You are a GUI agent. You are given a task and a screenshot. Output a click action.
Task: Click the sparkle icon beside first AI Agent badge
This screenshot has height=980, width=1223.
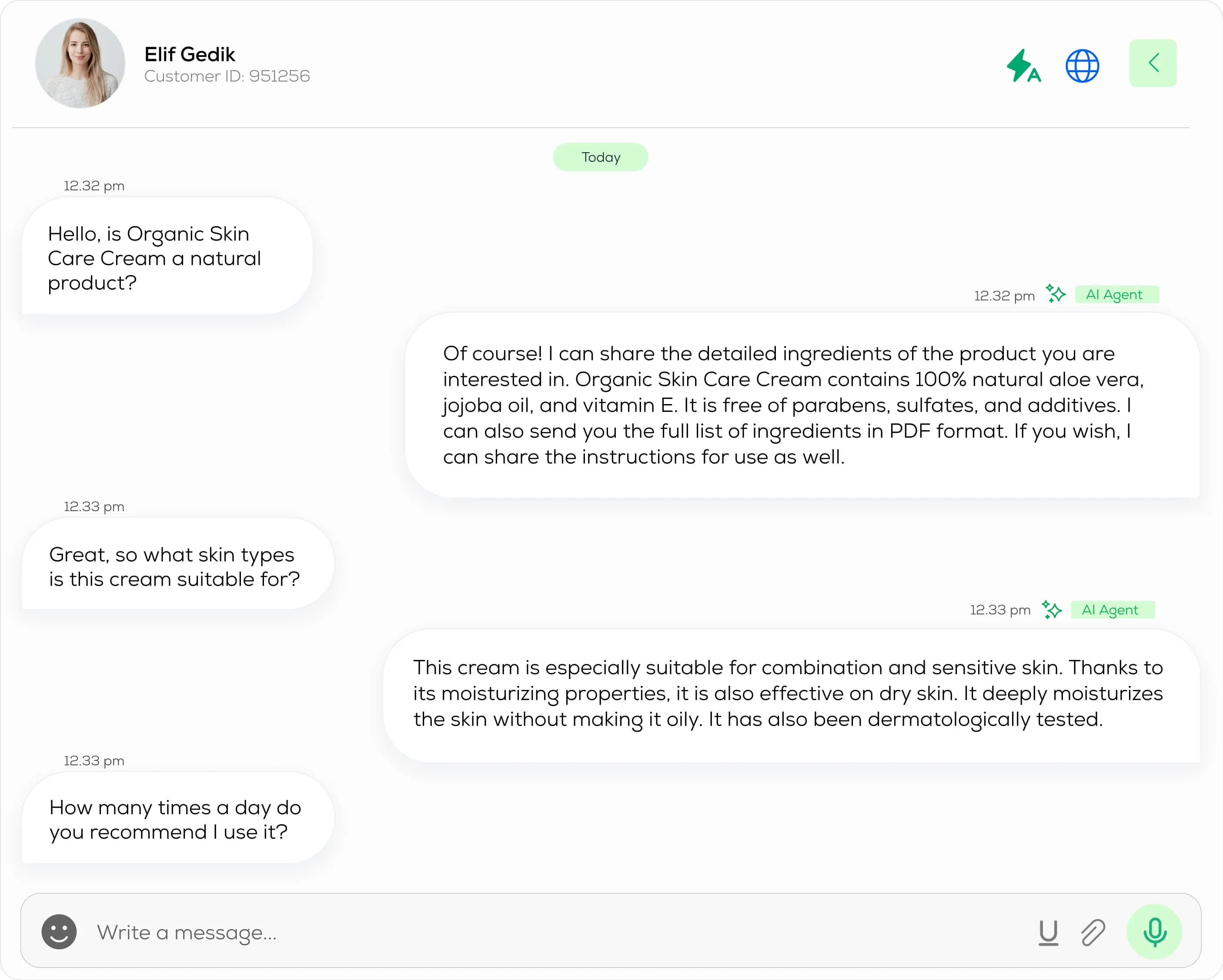coord(1056,294)
